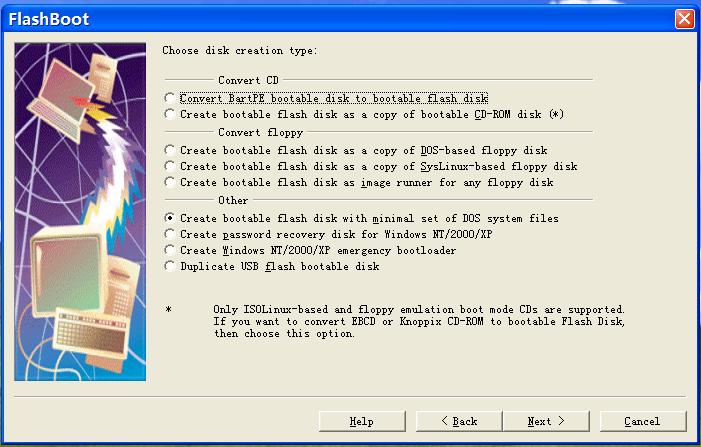701x447 pixels.
Task: Go to previous step with Back button
Action: (x=458, y=421)
